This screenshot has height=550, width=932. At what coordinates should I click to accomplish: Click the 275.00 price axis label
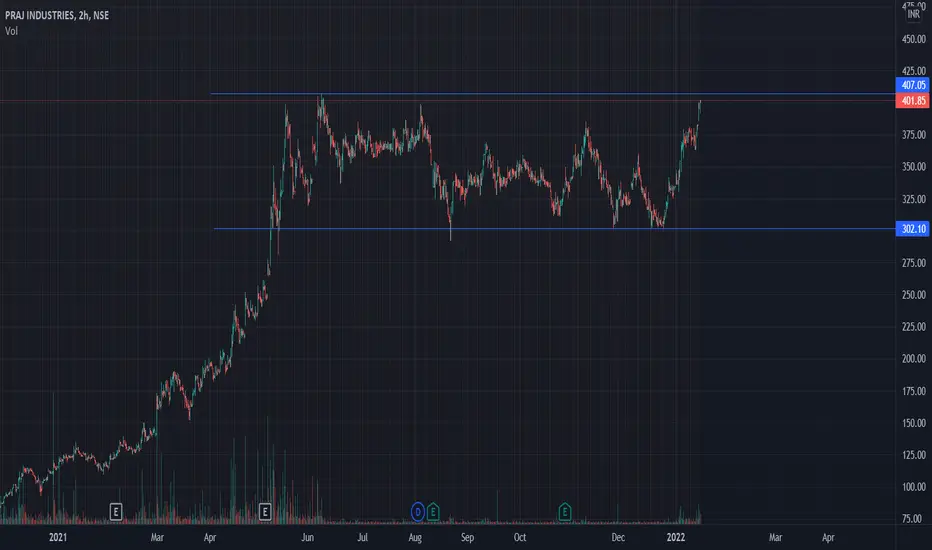pos(914,263)
